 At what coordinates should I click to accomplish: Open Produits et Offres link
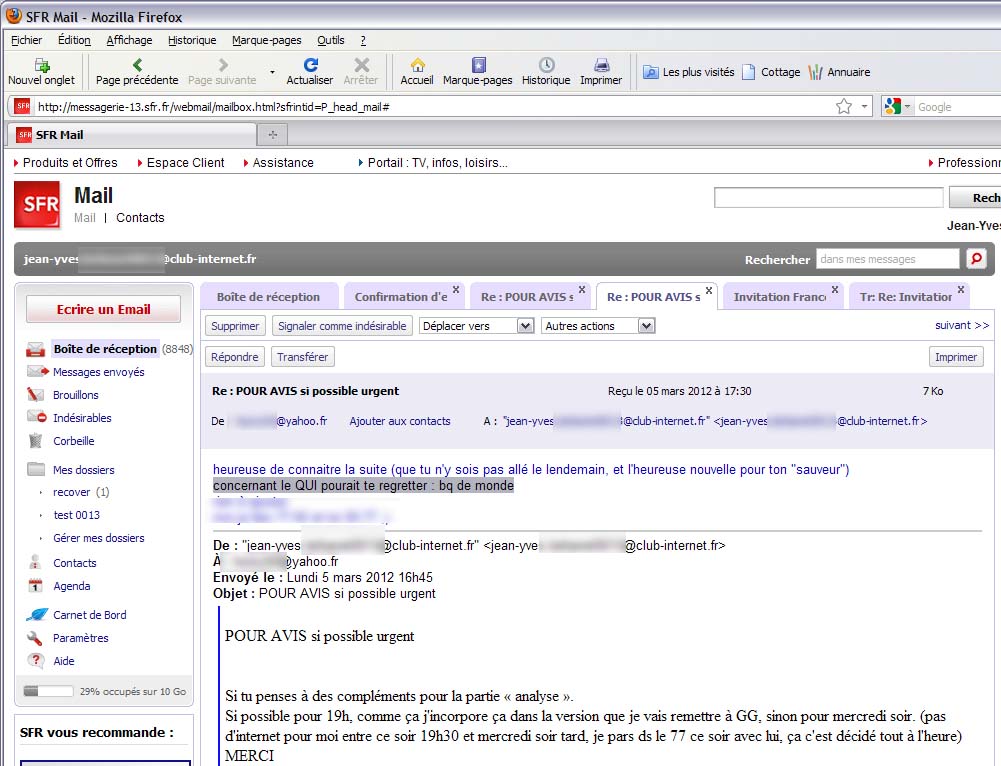[70, 163]
